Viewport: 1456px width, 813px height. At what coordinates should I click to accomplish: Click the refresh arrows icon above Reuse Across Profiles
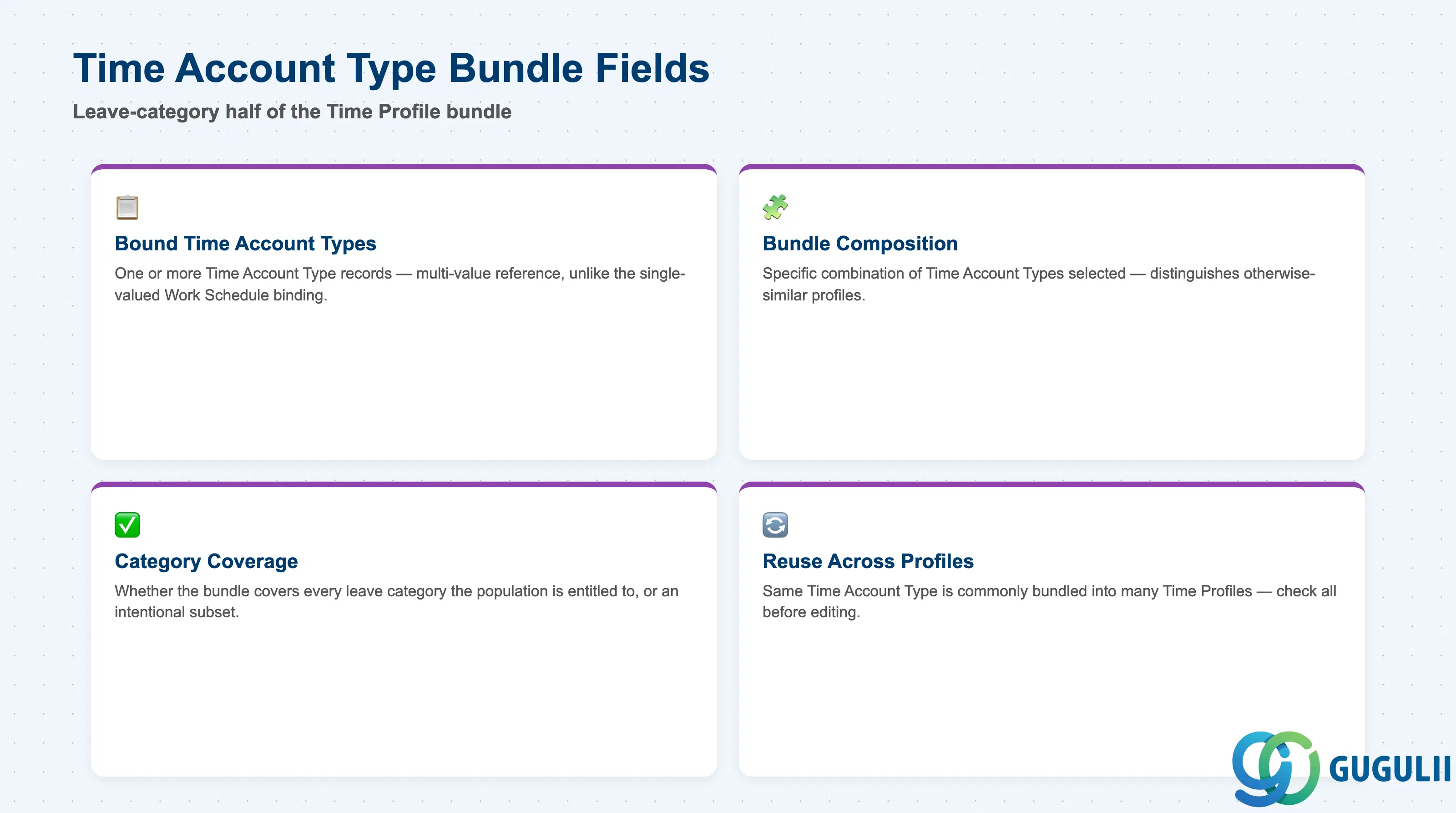(x=775, y=525)
